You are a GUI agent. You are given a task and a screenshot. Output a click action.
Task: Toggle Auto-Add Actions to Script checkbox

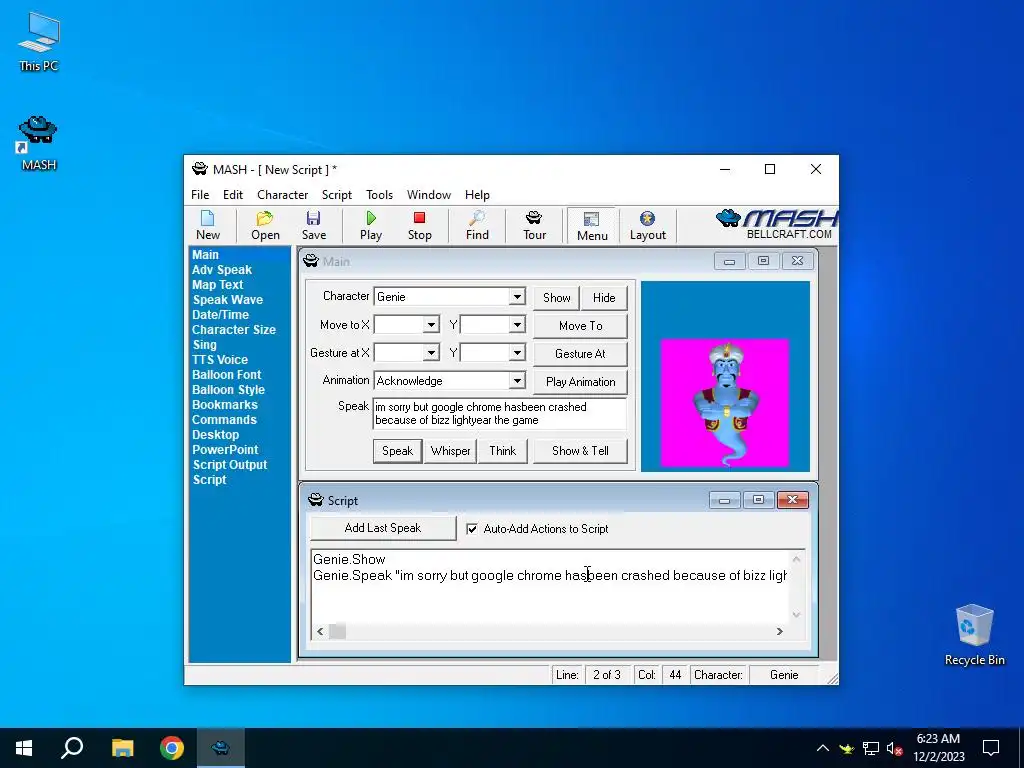click(472, 529)
